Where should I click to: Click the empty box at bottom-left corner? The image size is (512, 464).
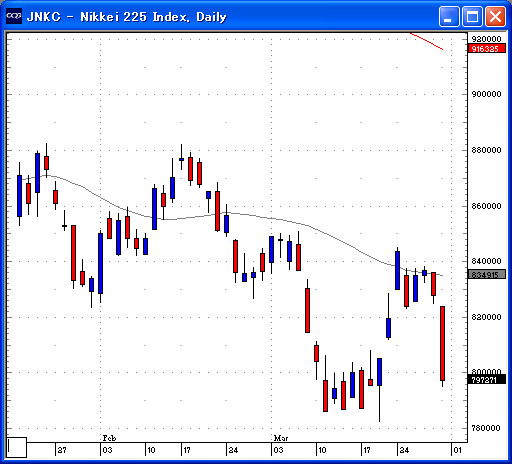pos(16,447)
